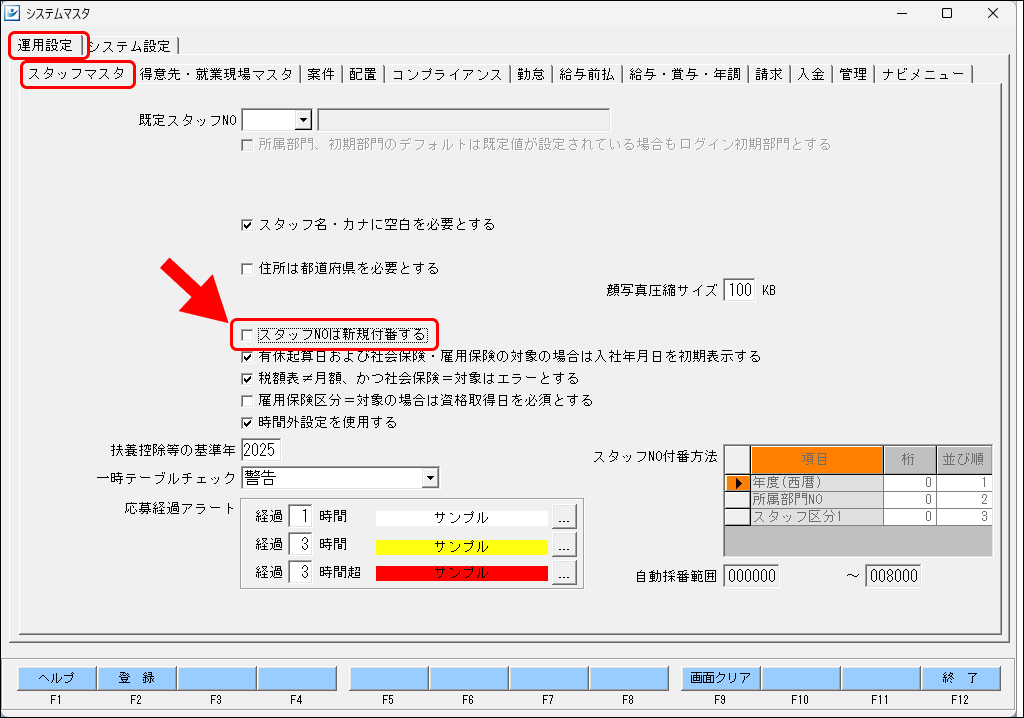The image size is (1024, 718).
Task: Select the 勤怠 tab
Action: (x=530, y=74)
